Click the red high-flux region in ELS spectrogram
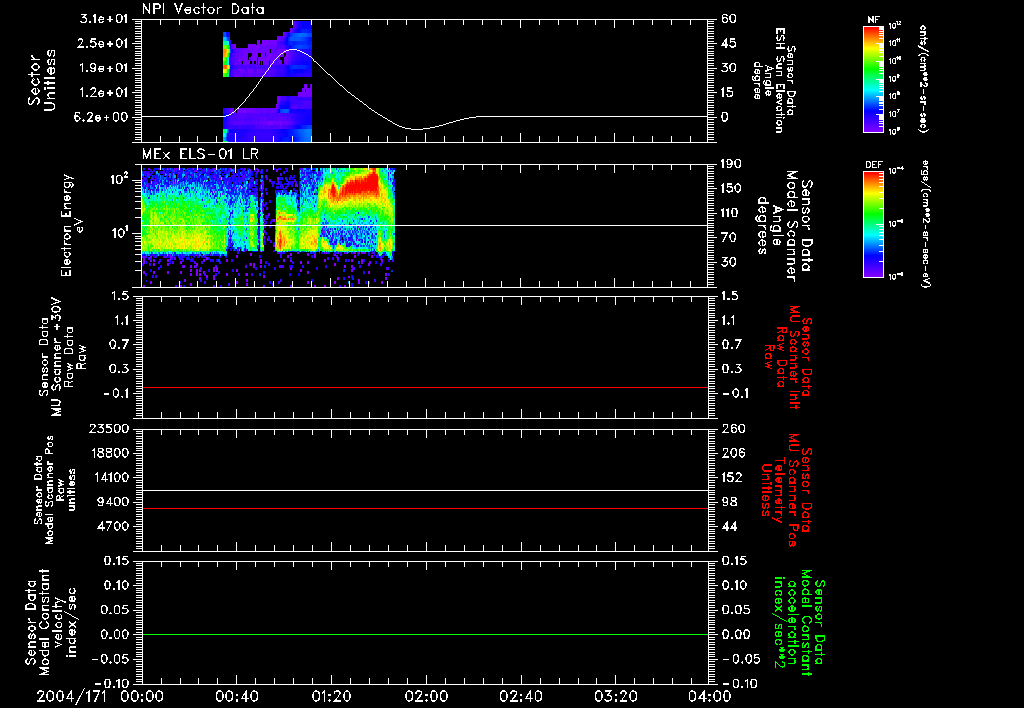The image size is (1024, 708). [x=356, y=185]
